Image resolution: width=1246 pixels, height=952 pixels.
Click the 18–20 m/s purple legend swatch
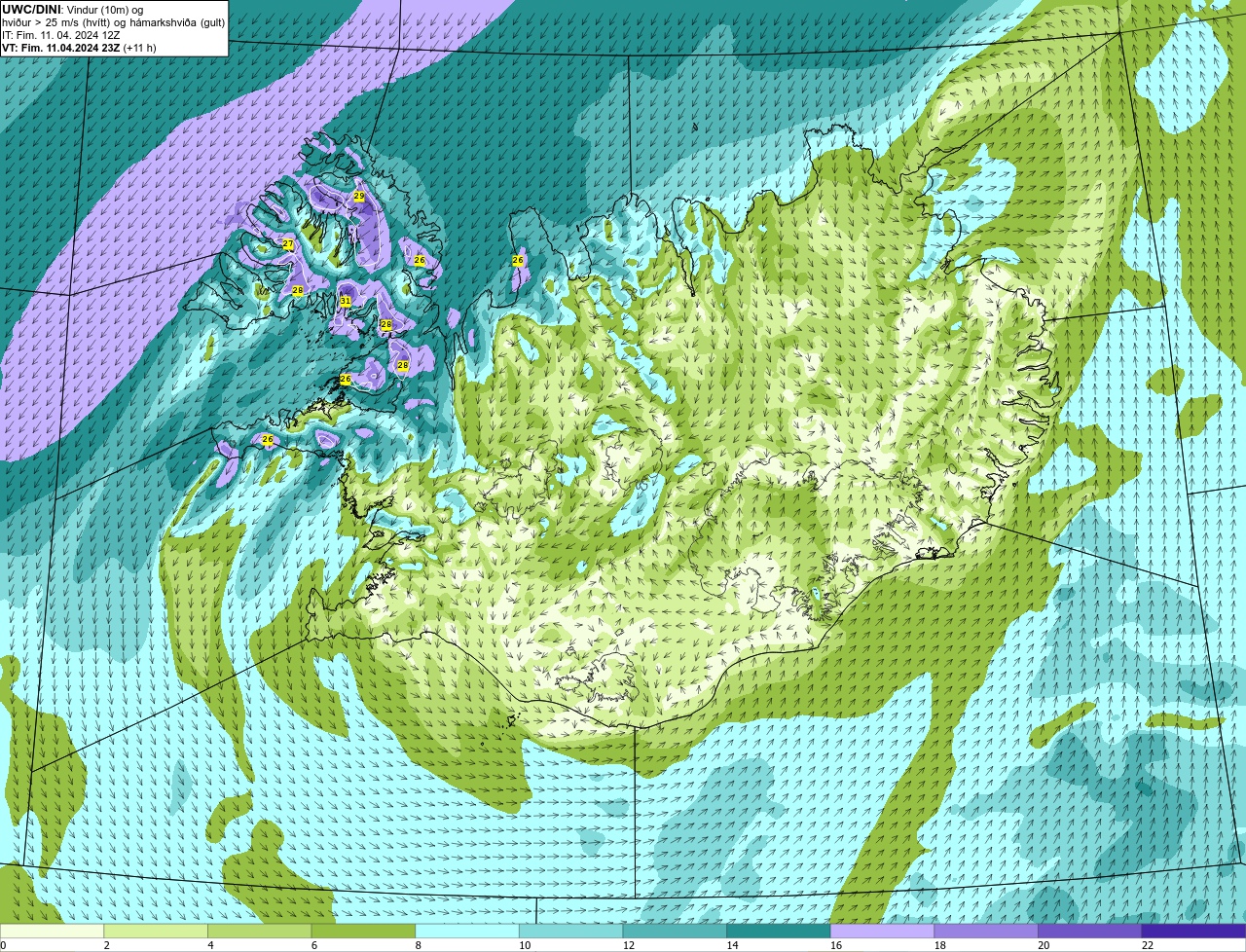[986, 931]
